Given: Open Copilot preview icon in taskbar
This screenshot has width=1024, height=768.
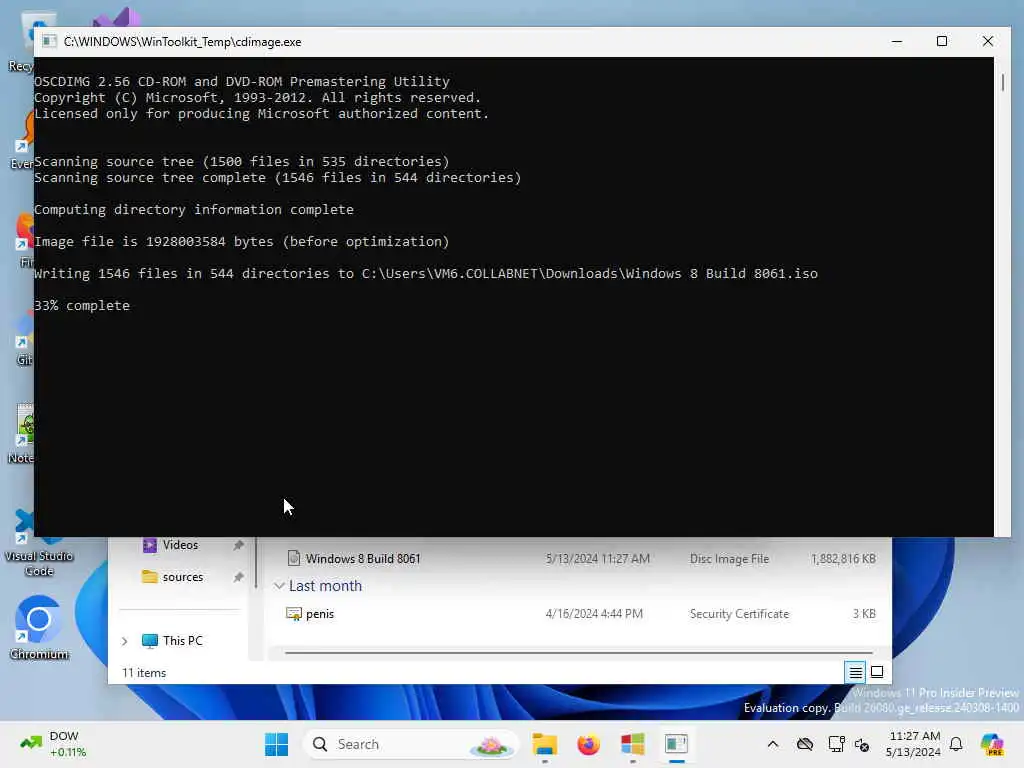Looking at the screenshot, I should [x=992, y=744].
